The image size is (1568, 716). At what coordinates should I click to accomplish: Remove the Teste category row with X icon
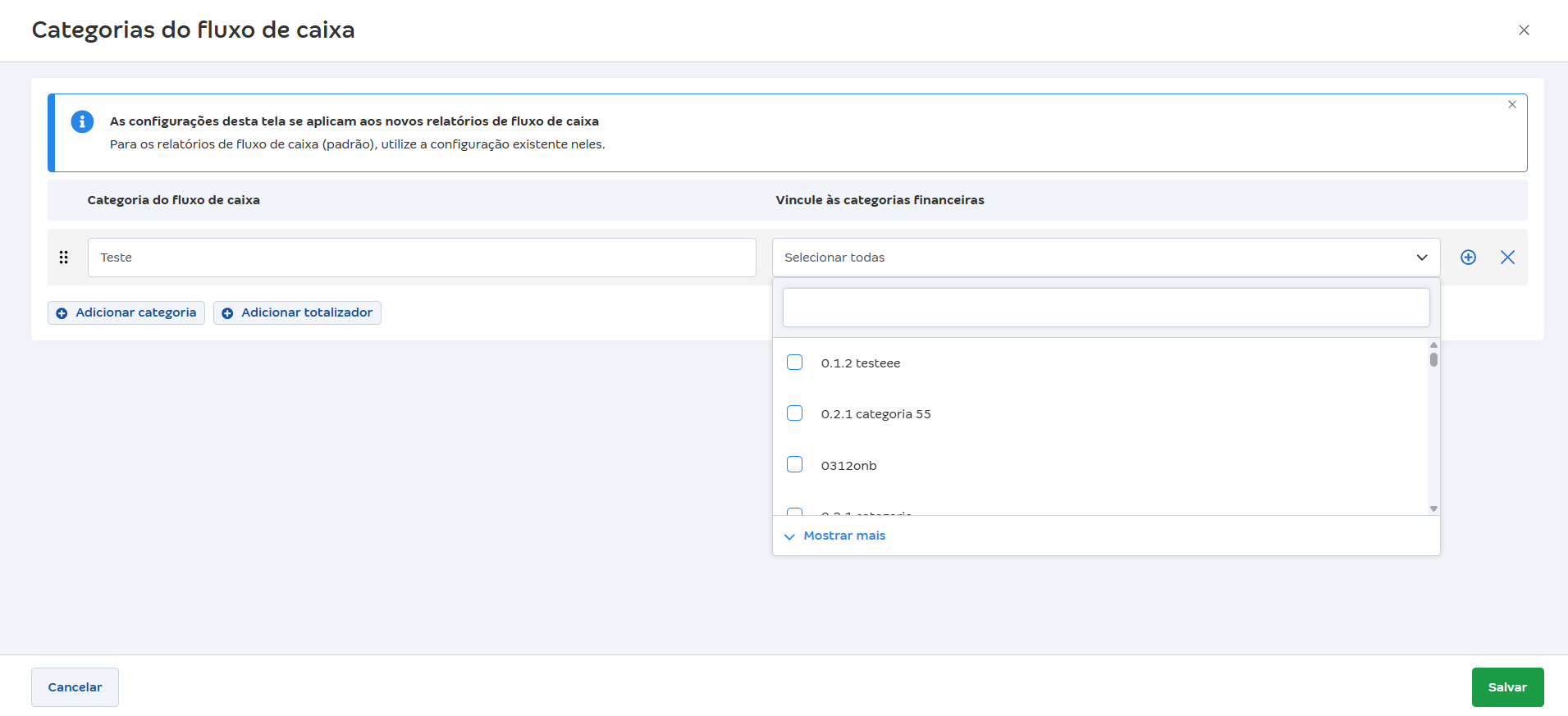(1507, 258)
